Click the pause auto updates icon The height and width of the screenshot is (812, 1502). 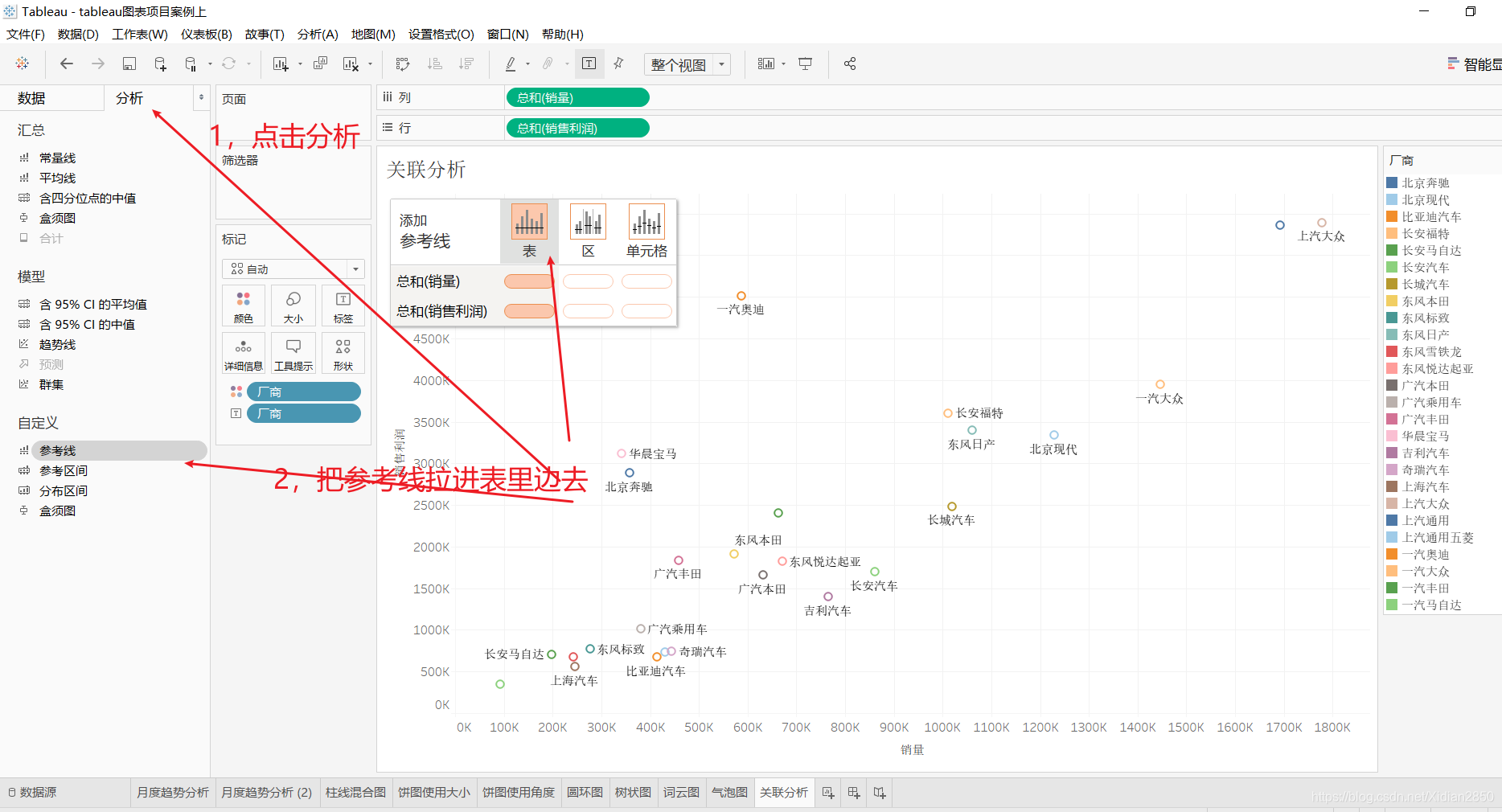point(191,64)
